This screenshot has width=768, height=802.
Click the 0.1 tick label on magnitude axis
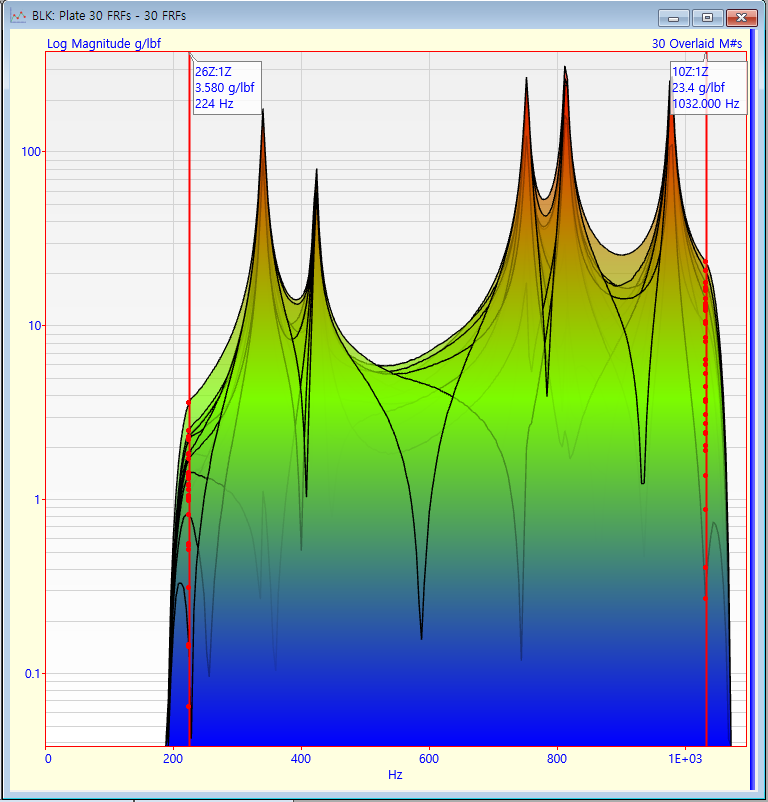[x=32, y=674]
